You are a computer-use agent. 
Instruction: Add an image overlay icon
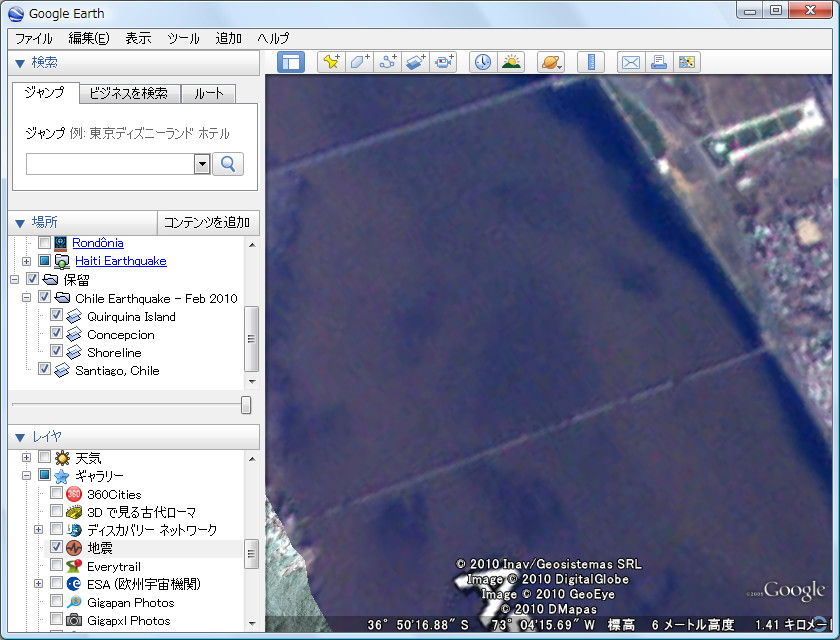(416, 62)
